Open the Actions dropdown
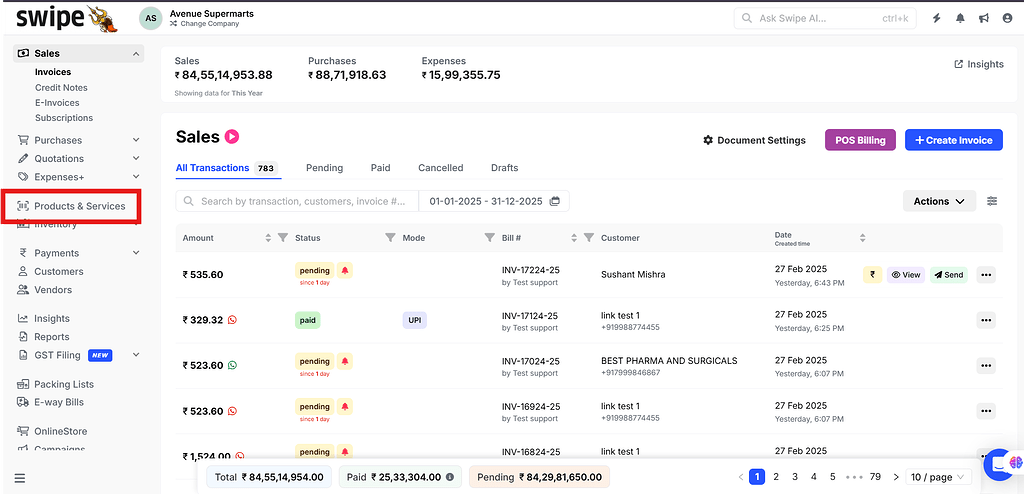 pos(939,201)
